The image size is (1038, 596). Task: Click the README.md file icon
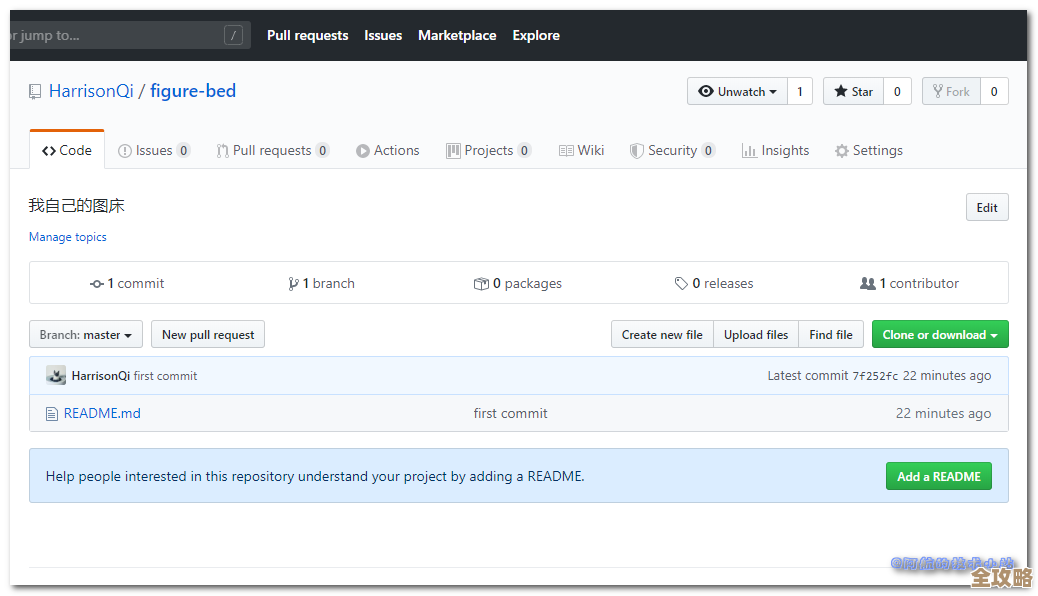tap(52, 413)
